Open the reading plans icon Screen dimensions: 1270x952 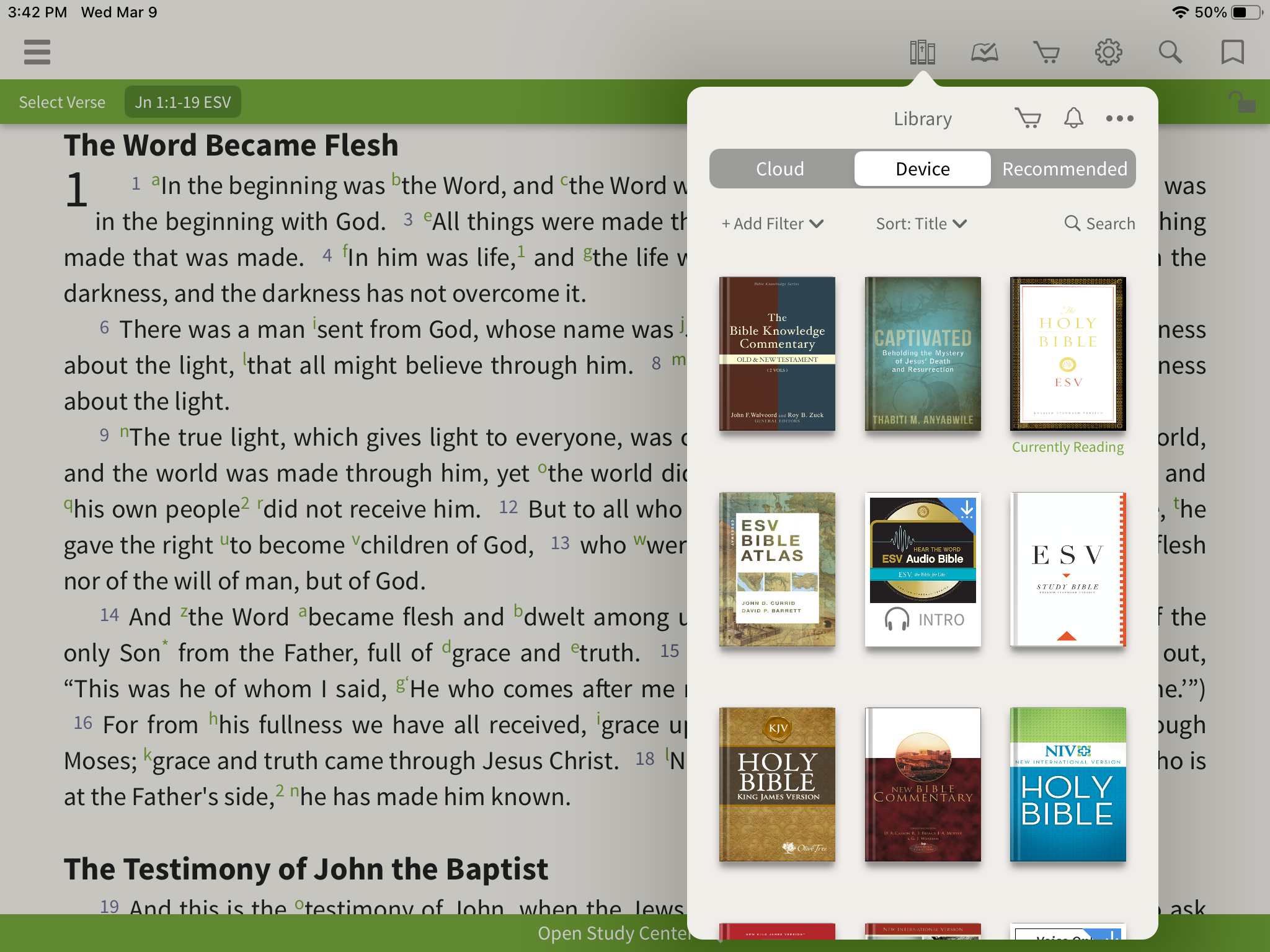984,52
